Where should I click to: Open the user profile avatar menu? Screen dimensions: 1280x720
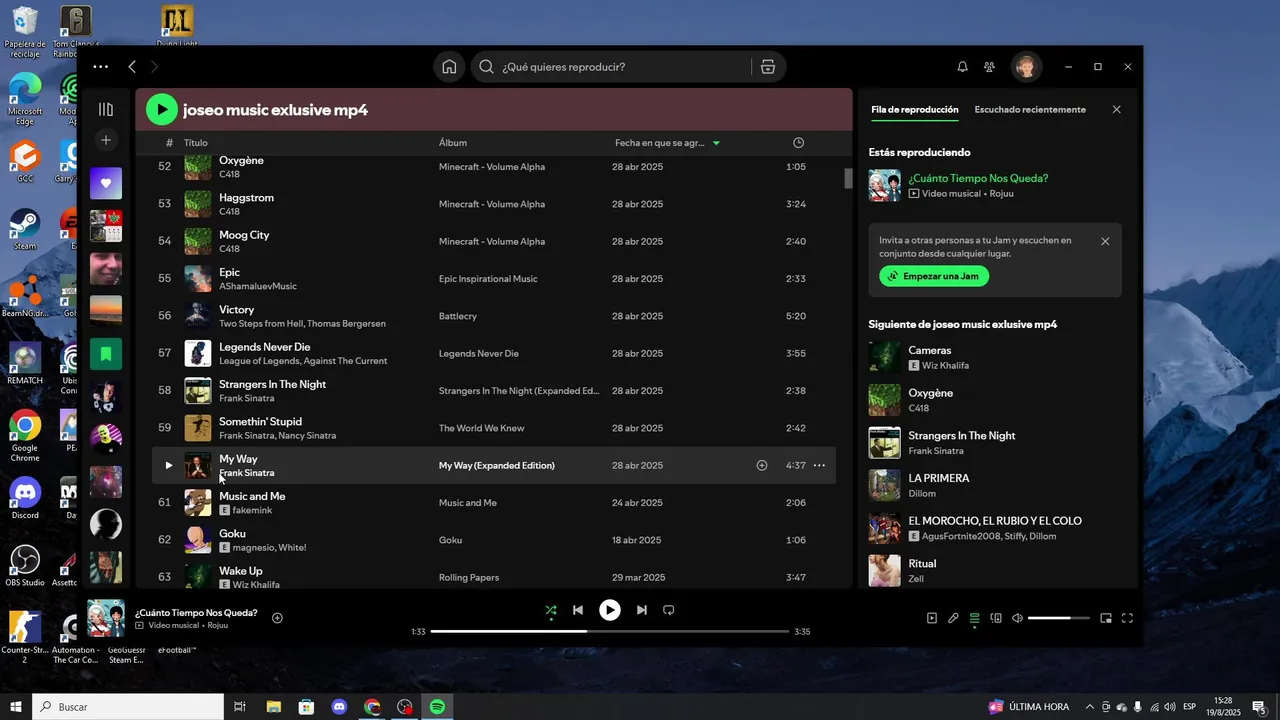pyautogui.click(x=1025, y=67)
